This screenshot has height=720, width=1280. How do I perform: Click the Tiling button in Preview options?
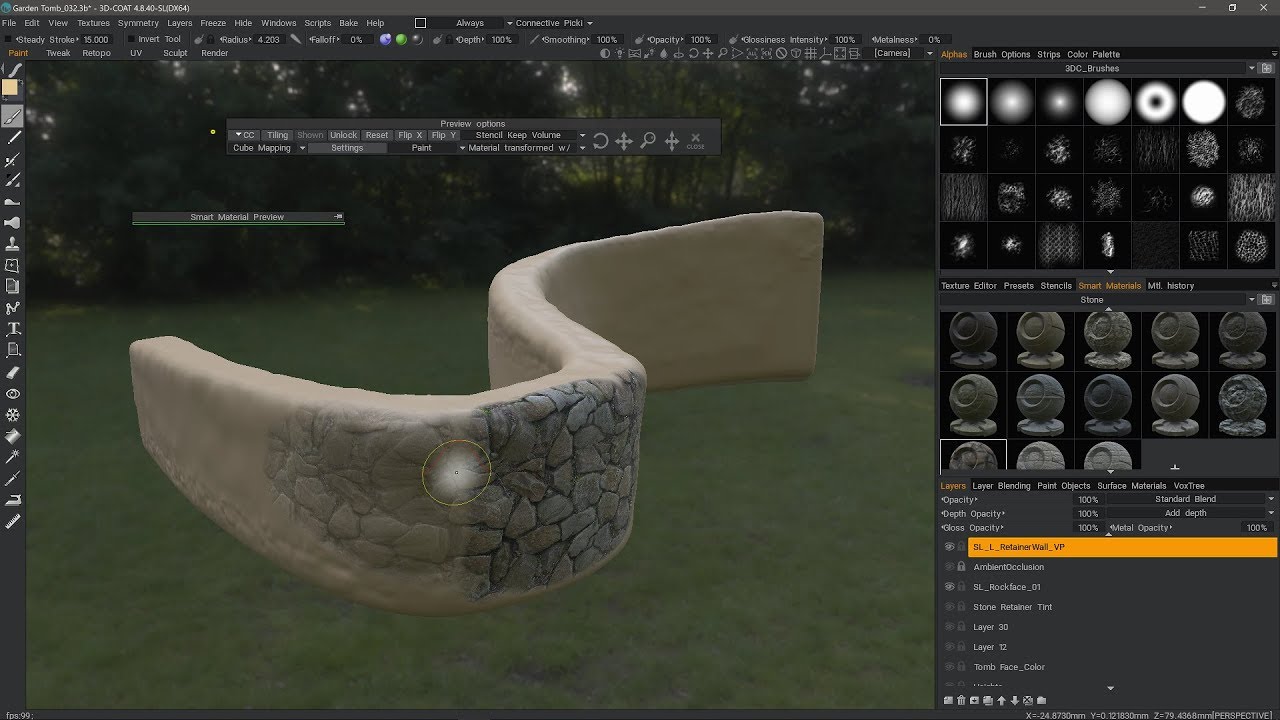click(x=277, y=135)
